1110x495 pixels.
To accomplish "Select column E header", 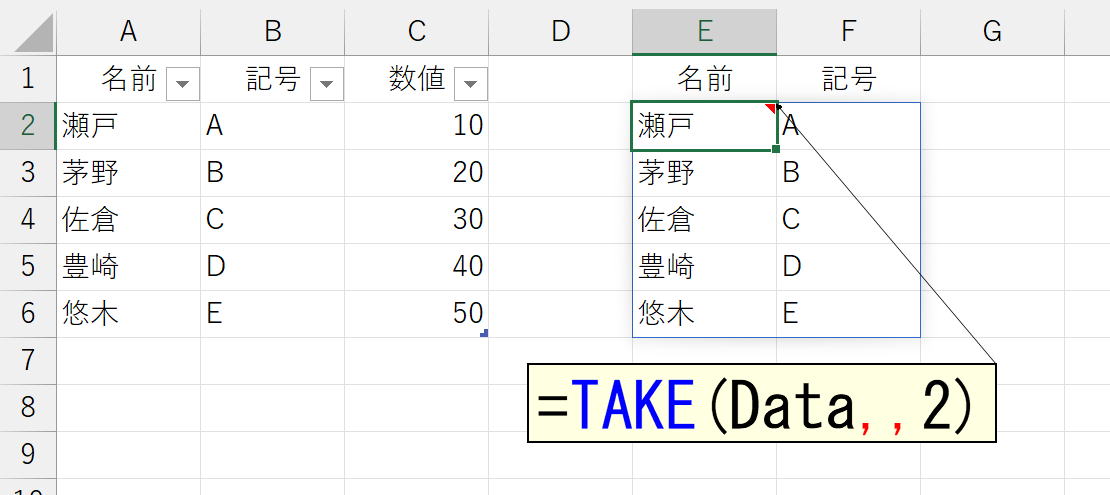I will (x=704, y=31).
